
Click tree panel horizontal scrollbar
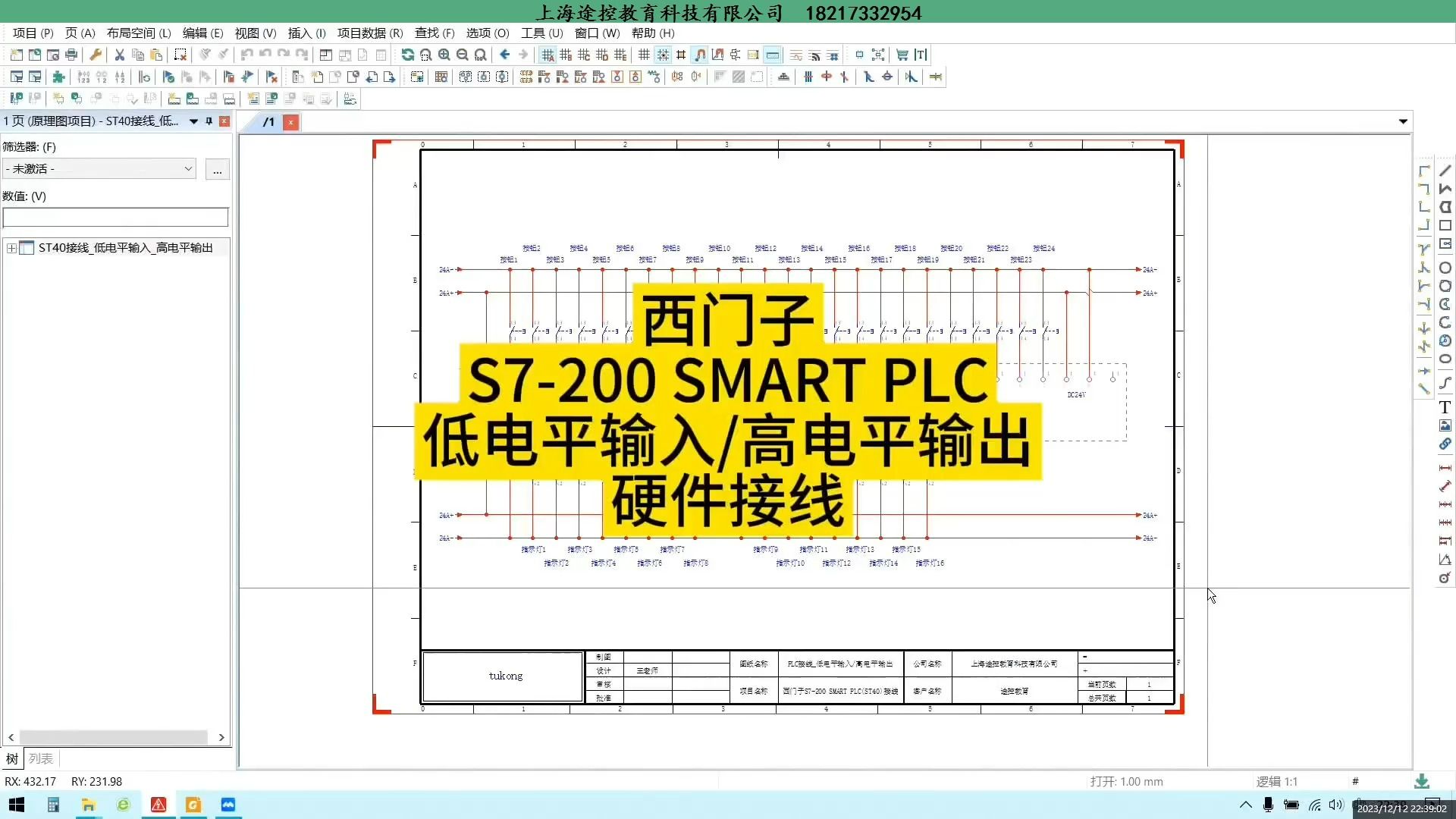114,737
